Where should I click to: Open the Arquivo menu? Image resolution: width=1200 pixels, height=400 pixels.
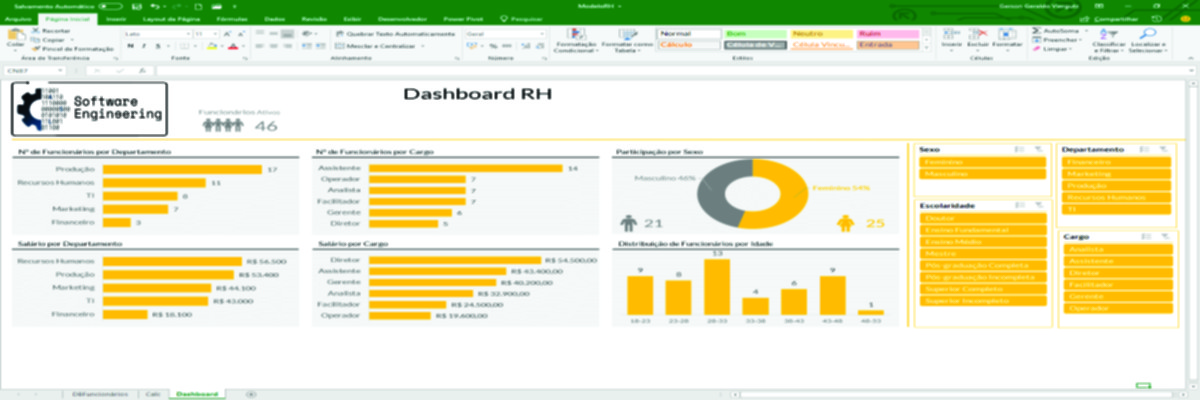pos(18,19)
